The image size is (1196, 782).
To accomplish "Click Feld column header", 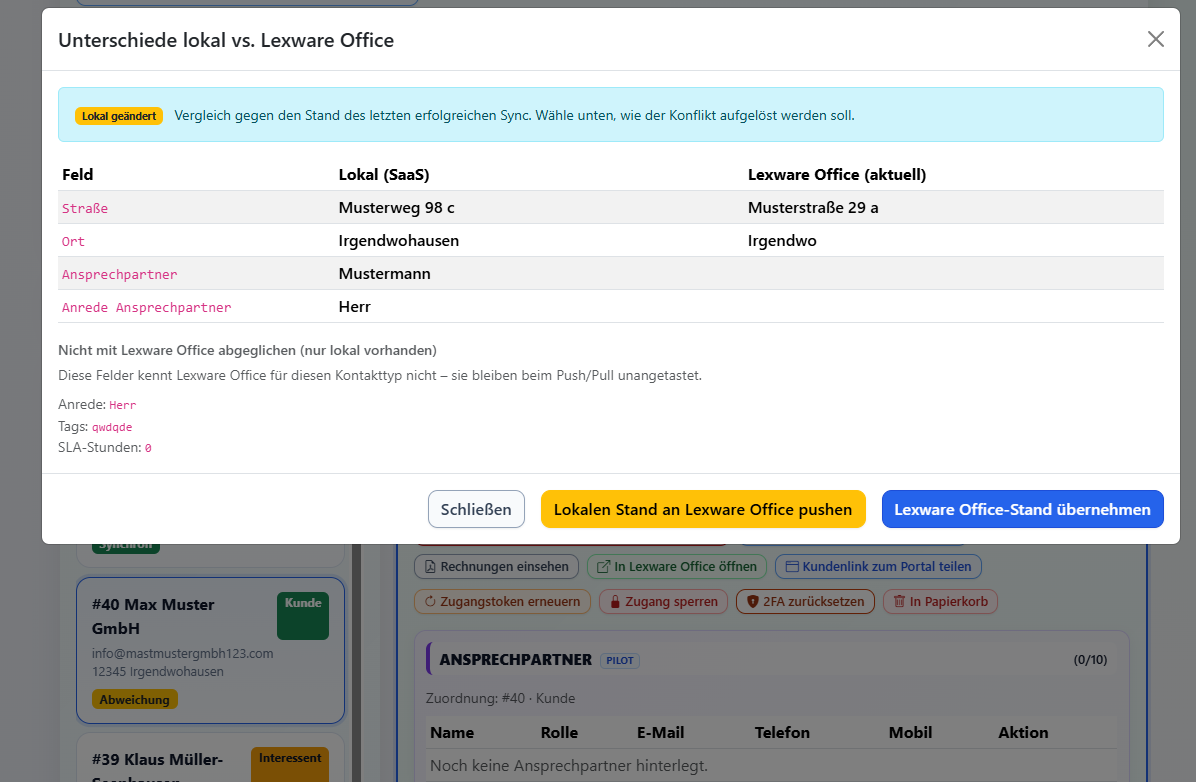I will [78, 175].
